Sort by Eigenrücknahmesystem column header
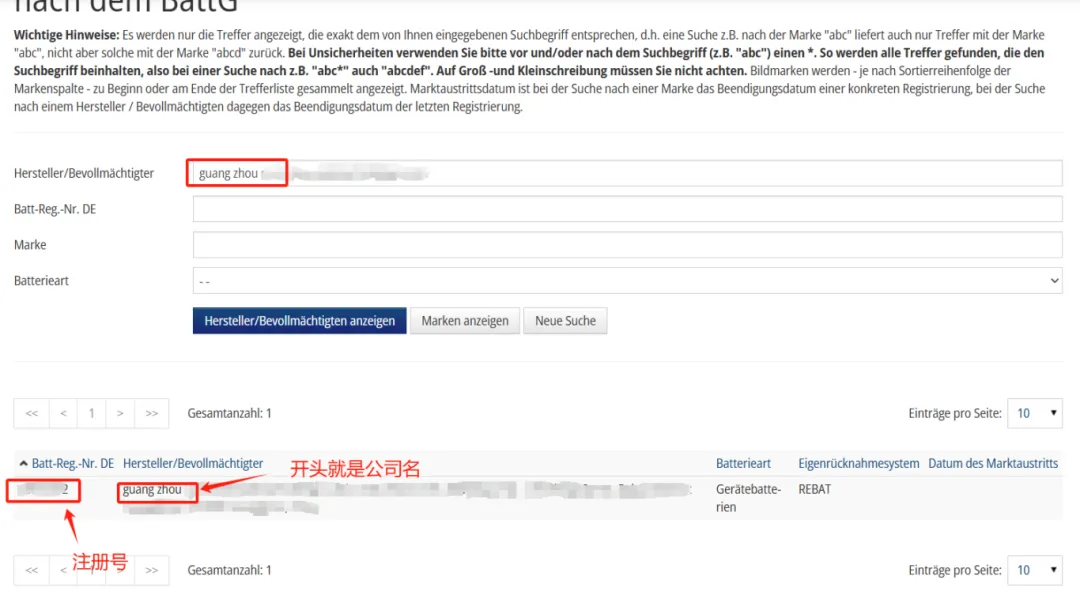 (x=858, y=463)
